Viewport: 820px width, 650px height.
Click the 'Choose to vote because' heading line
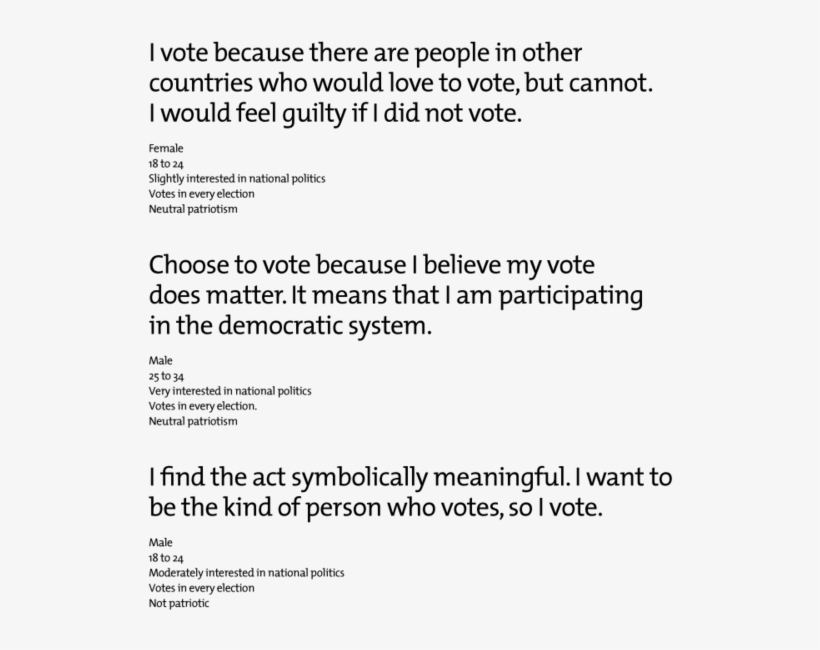(371, 265)
